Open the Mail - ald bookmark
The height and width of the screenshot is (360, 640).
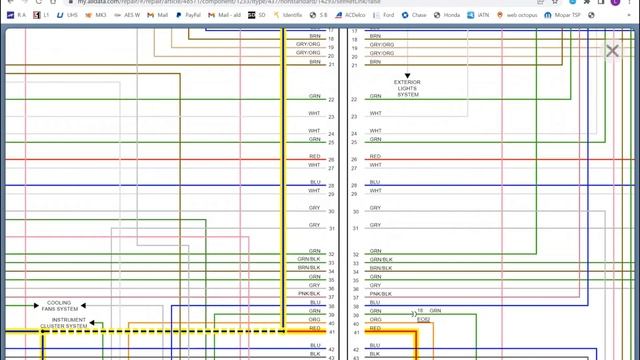pyautogui.click(x=224, y=15)
